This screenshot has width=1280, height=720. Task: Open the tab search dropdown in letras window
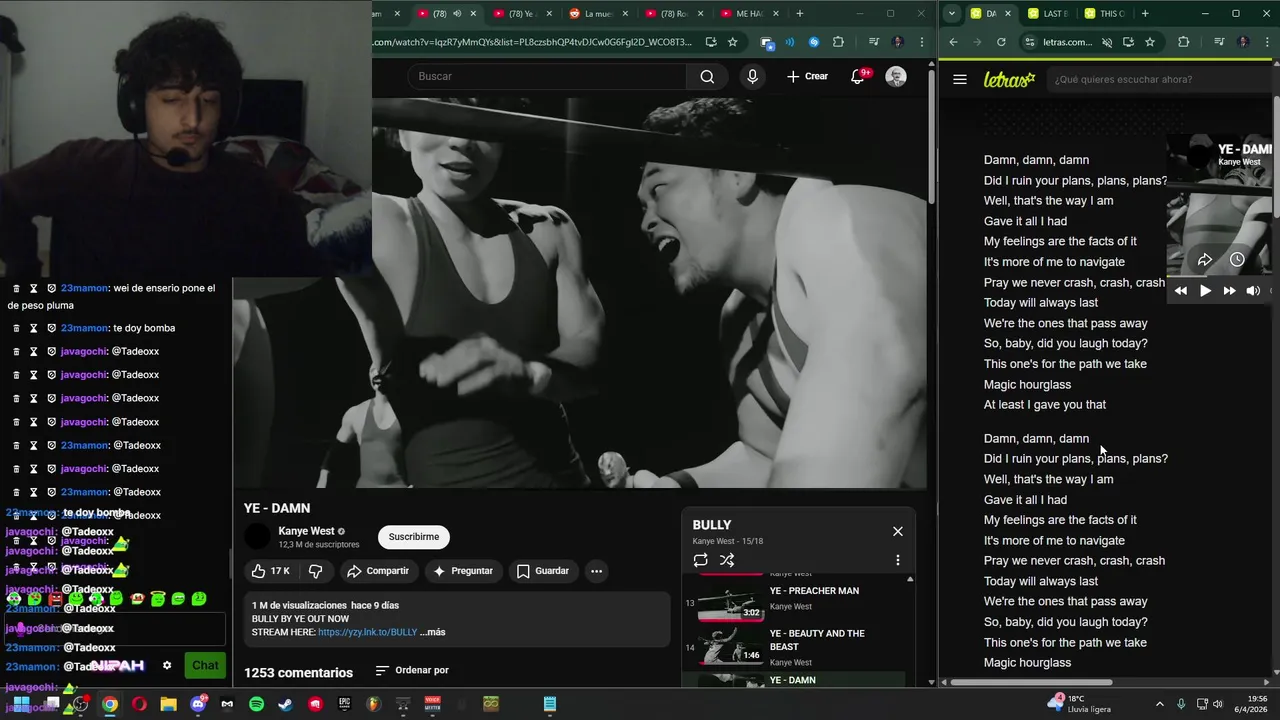click(951, 14)
